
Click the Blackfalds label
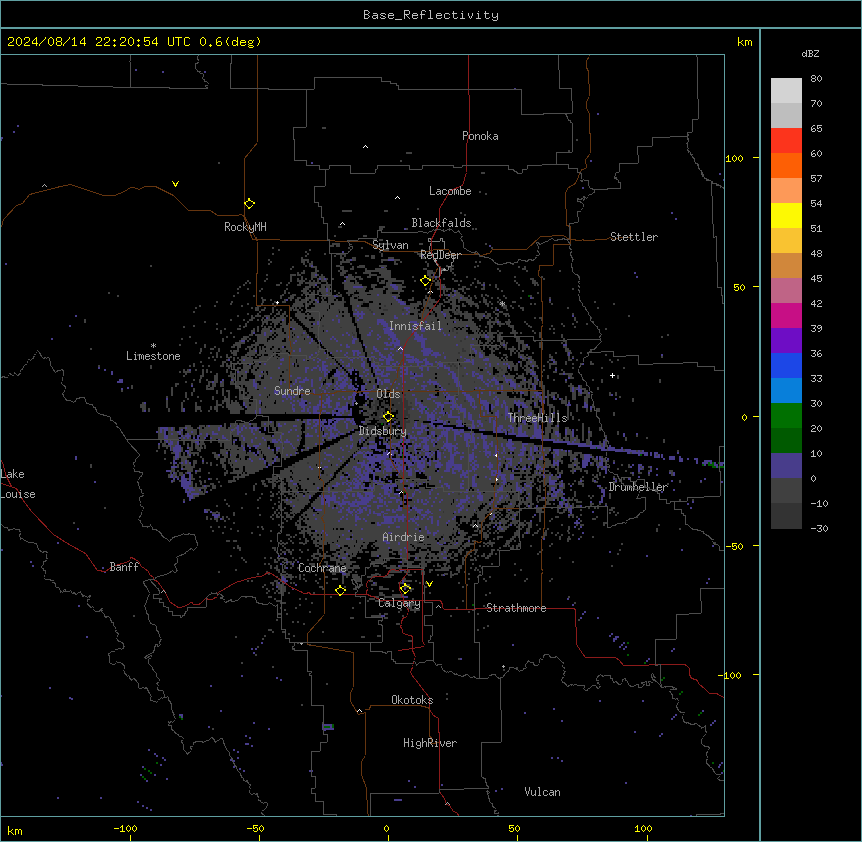click(441, 223)
